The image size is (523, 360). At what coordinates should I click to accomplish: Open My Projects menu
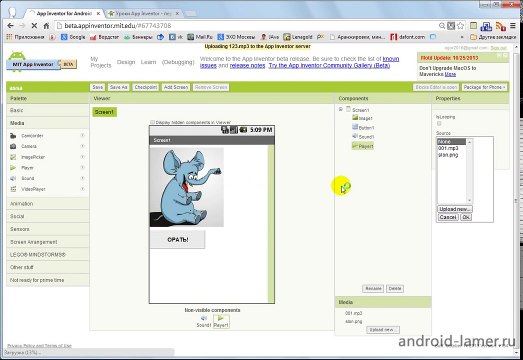pos(100,62)
